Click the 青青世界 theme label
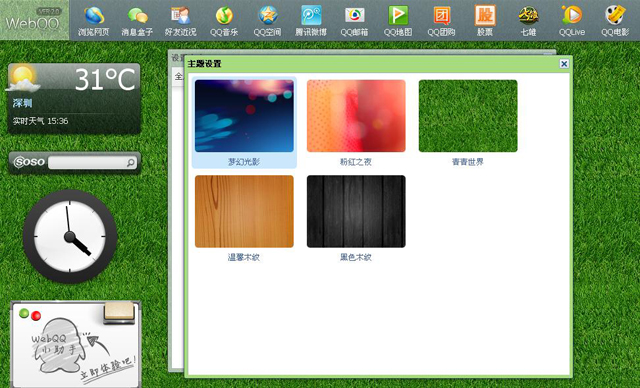 468,162
